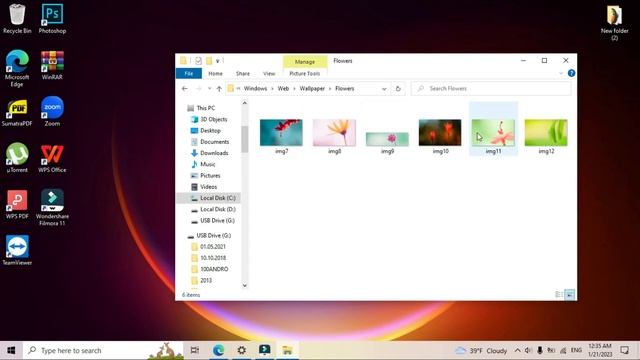Switch to details view layout

point(559,295)
